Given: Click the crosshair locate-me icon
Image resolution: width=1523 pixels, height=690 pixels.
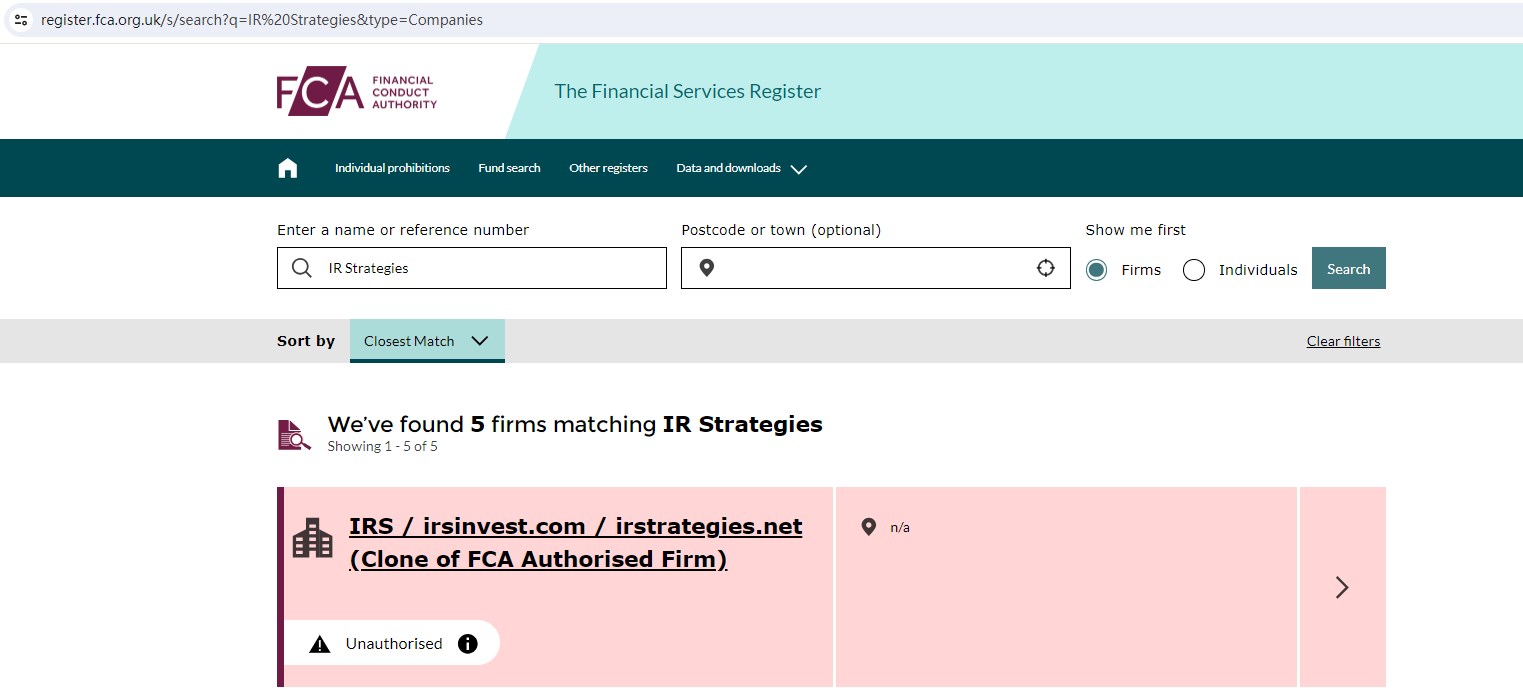Looking at the screenshot, I should point(1045,268).
